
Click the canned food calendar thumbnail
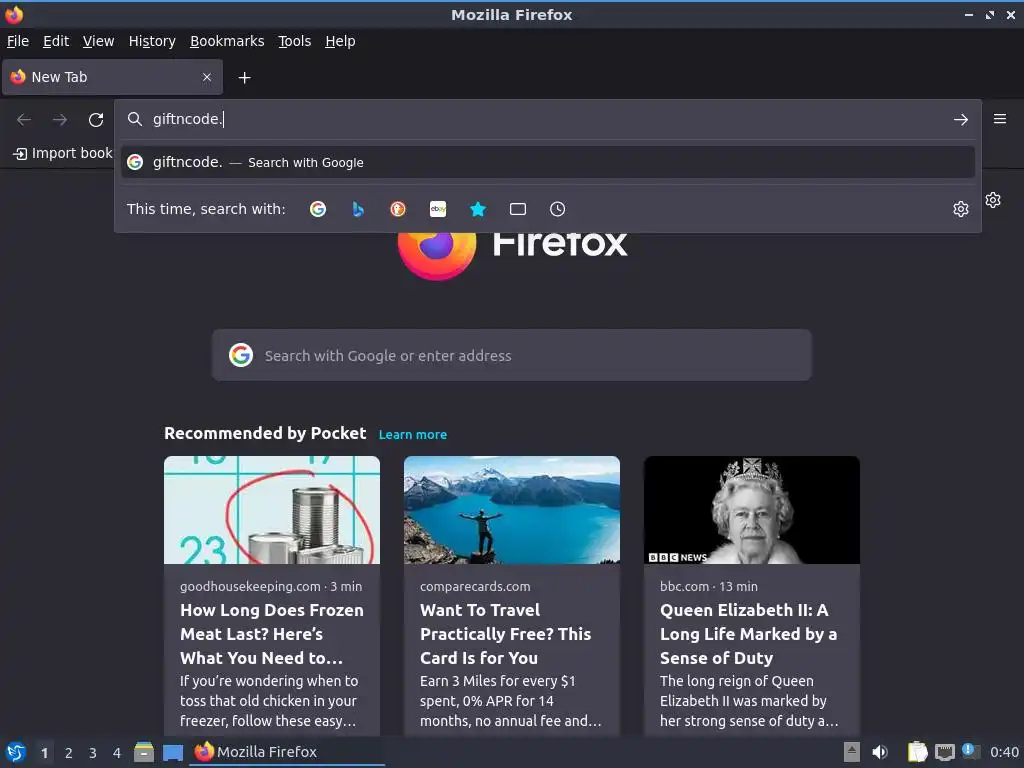(272, 510)
